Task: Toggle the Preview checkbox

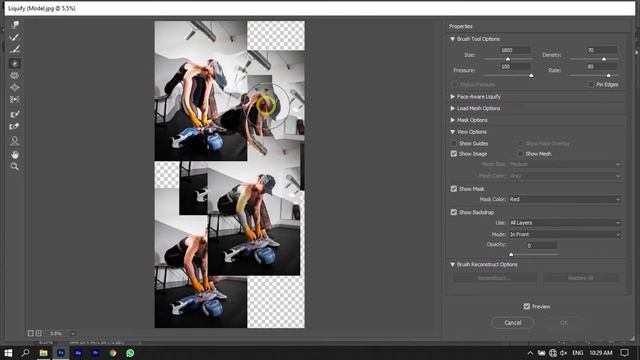Action: [x=527, y=307]
